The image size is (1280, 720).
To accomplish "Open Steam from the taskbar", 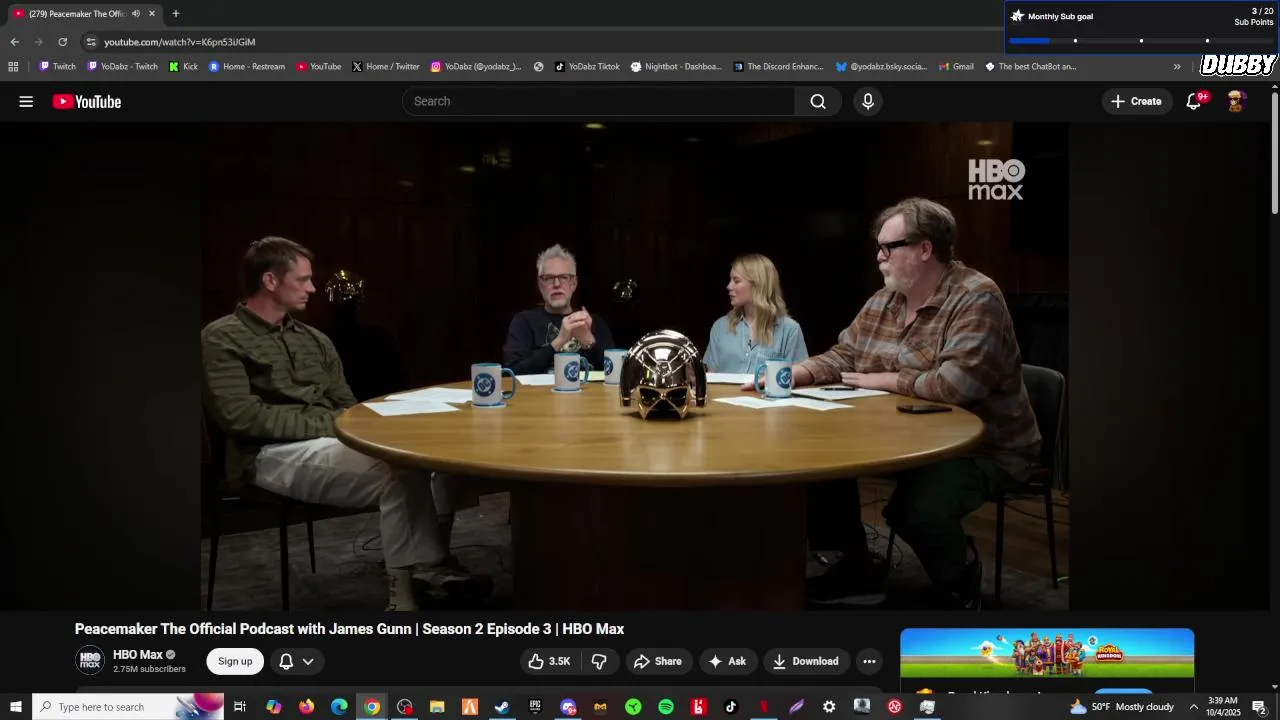I will tap(502, 707).
